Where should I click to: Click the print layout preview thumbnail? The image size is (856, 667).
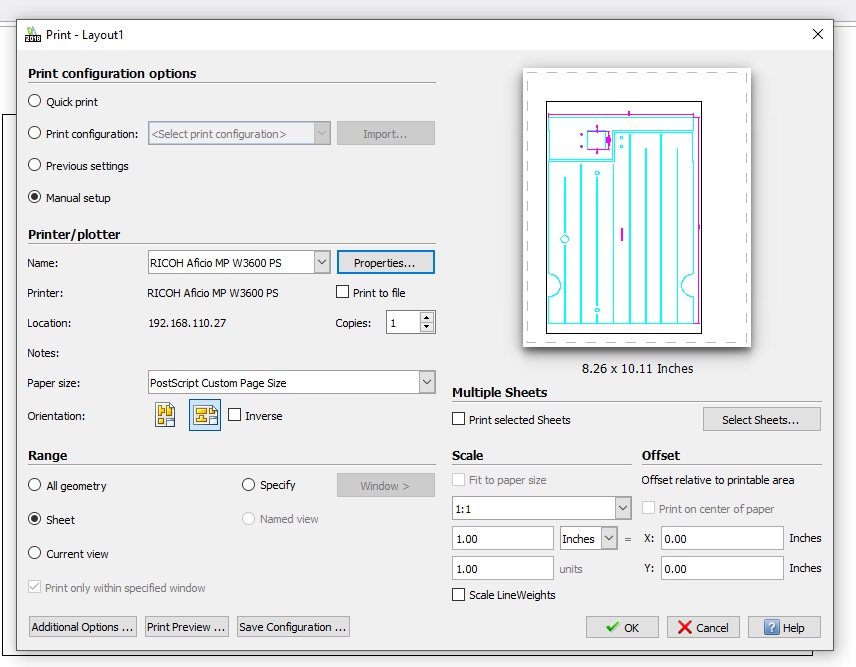(x=637, y=207)
